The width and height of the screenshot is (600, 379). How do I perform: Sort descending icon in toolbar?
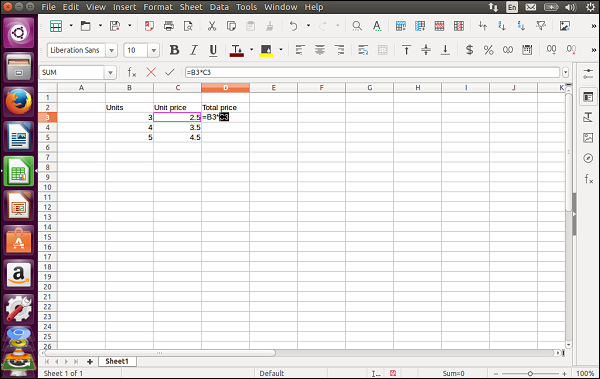click(x=521, y=26)
